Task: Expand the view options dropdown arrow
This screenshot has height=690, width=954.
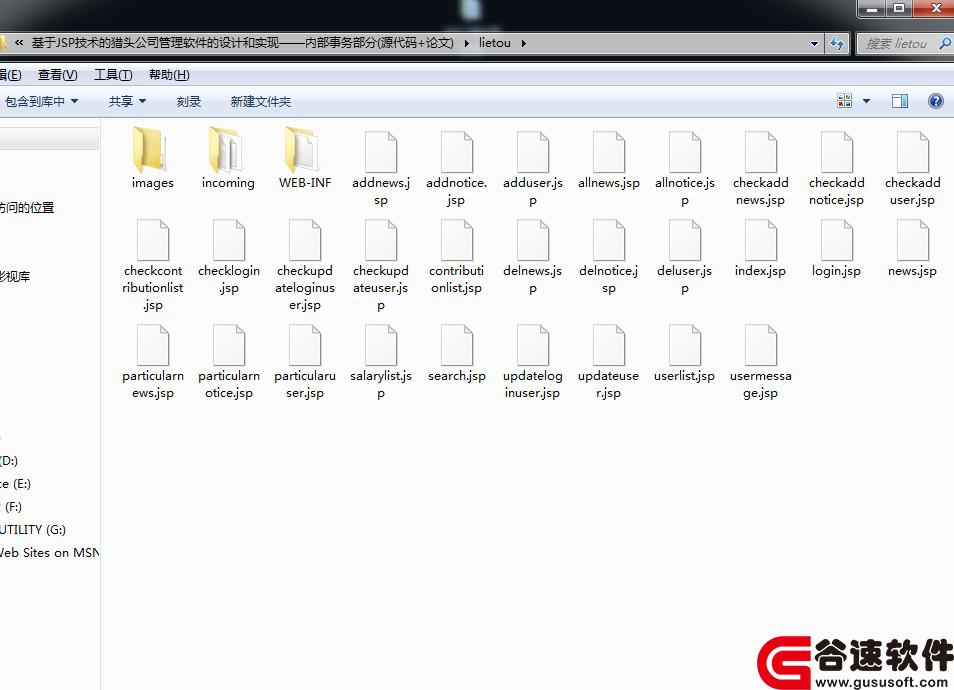Action: [866, 101]
